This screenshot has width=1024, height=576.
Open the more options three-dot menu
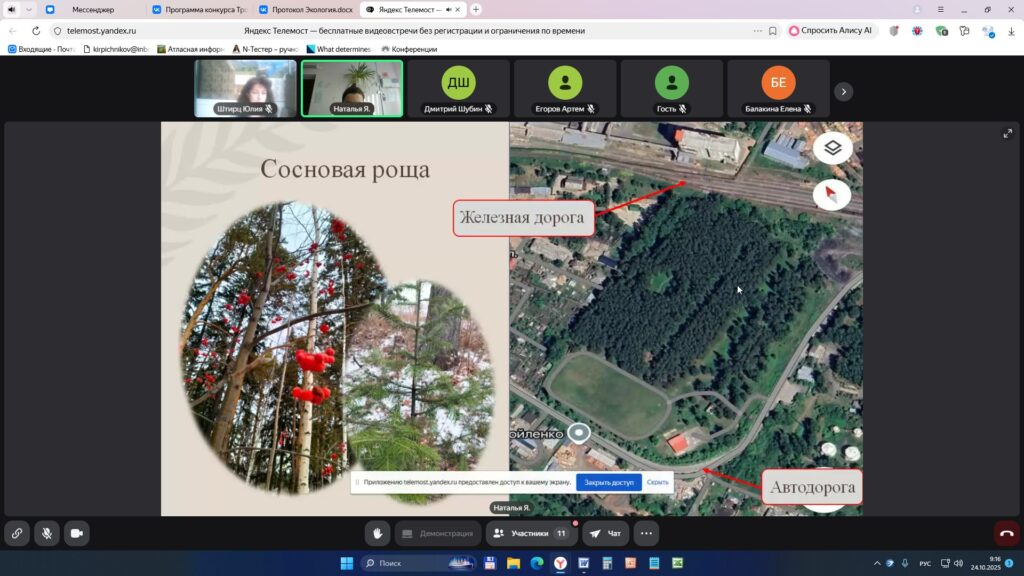(x=646, y=534)
